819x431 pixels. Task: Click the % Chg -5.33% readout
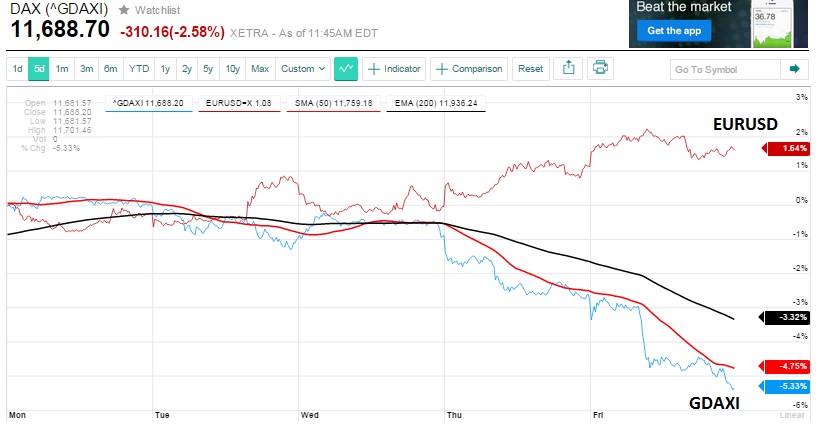coord(51,148)
